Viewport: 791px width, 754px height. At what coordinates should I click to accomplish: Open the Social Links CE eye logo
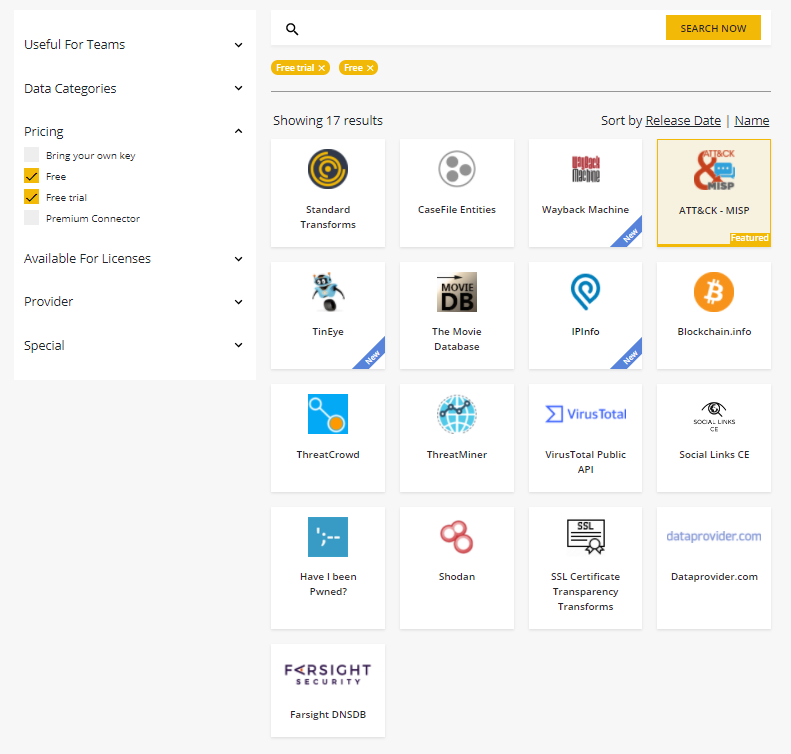[x=714, y=417]
